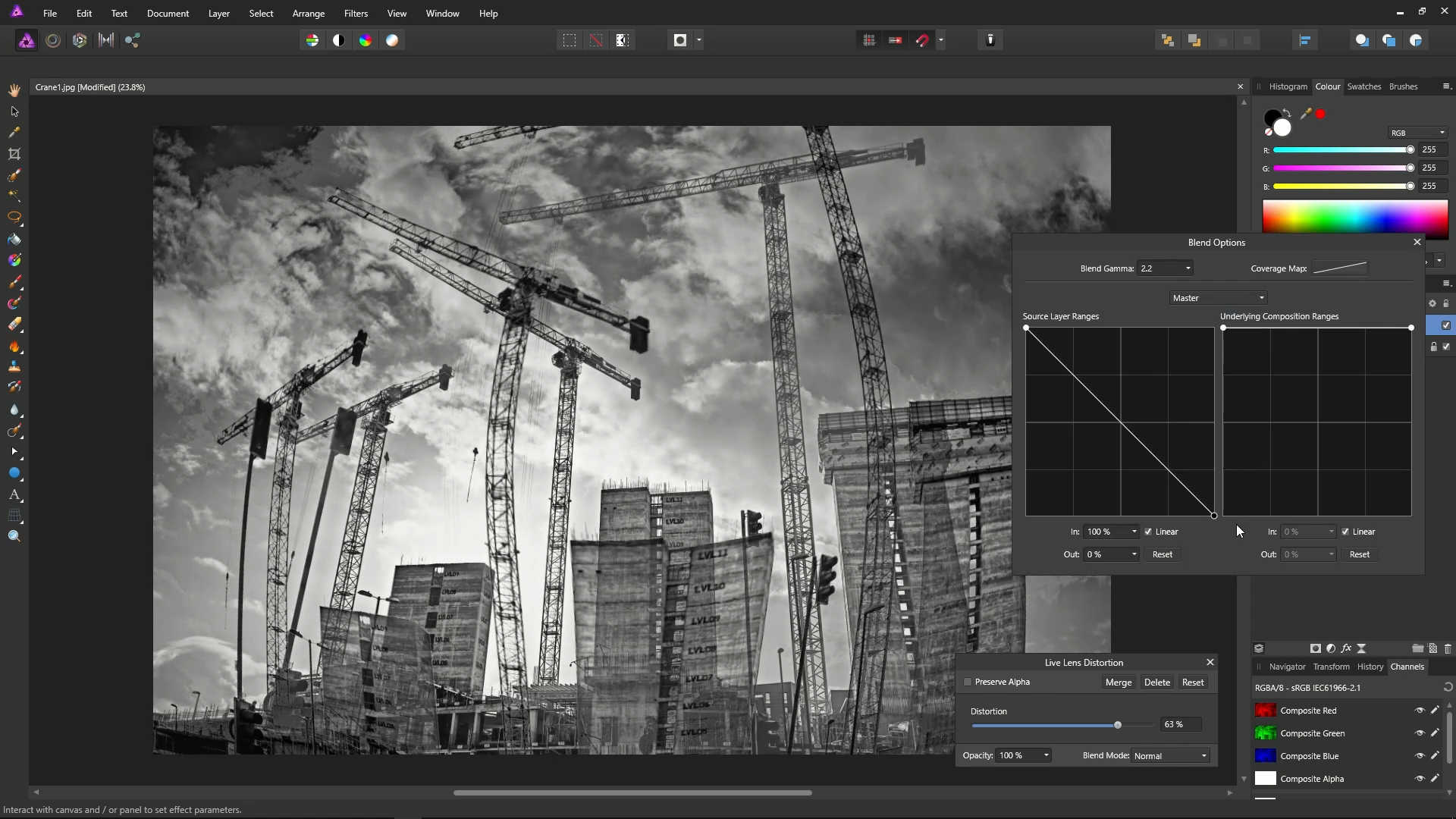
Task: Toggle Linear checkbox for Source Layer Ranges
Action: point(1148,532)
